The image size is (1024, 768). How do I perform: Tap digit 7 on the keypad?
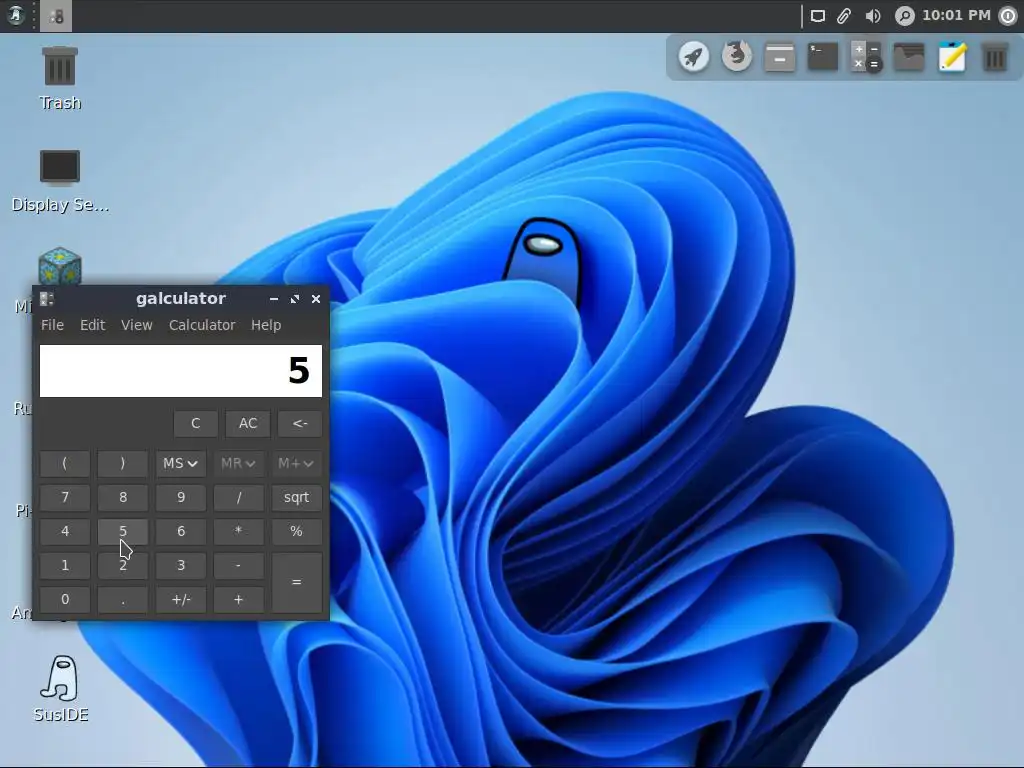pos(65,498)
